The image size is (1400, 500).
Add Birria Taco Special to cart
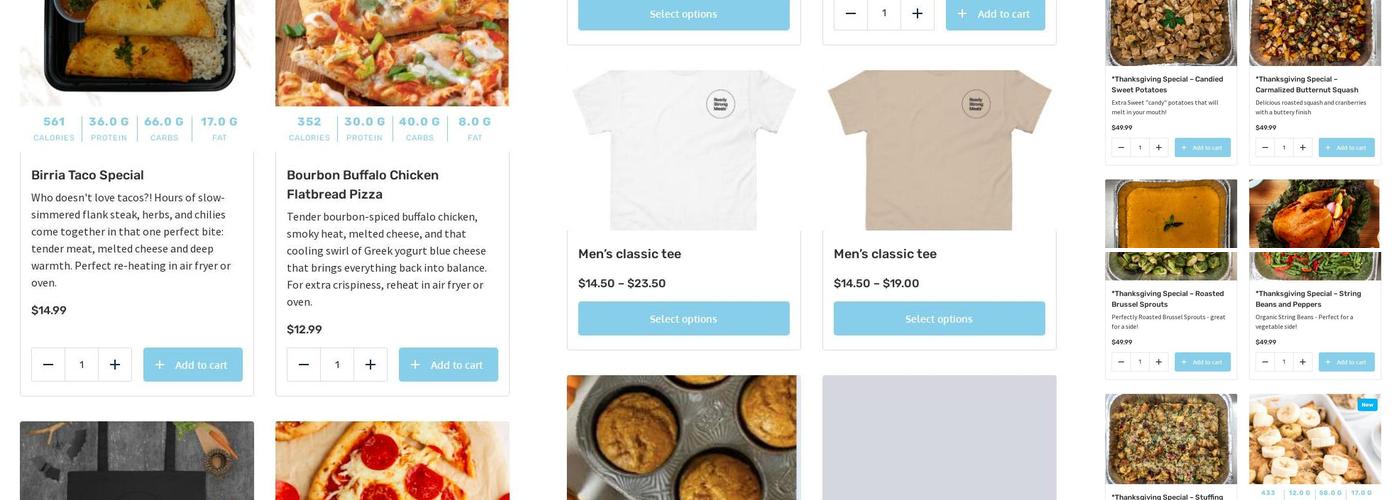193,365
